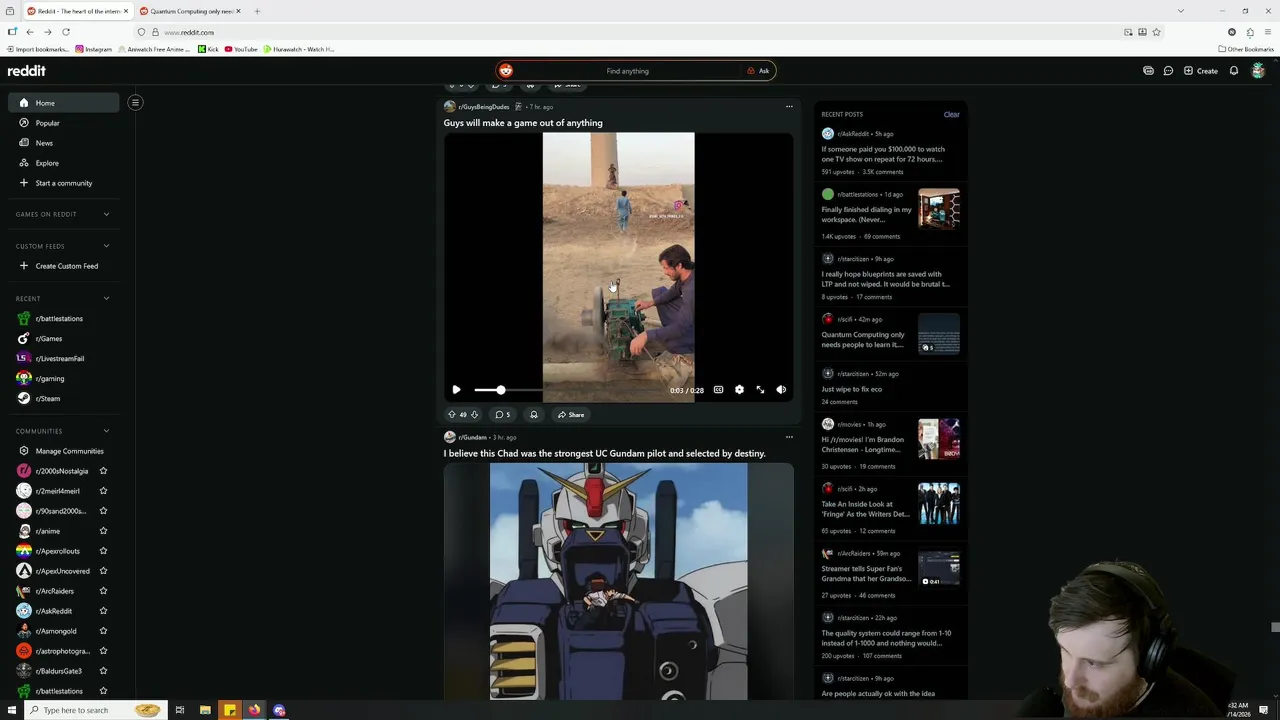Favorite r/2000sNostalgia with its star
This screenshot has height=720, width=1280.
[x=103, y=471]
